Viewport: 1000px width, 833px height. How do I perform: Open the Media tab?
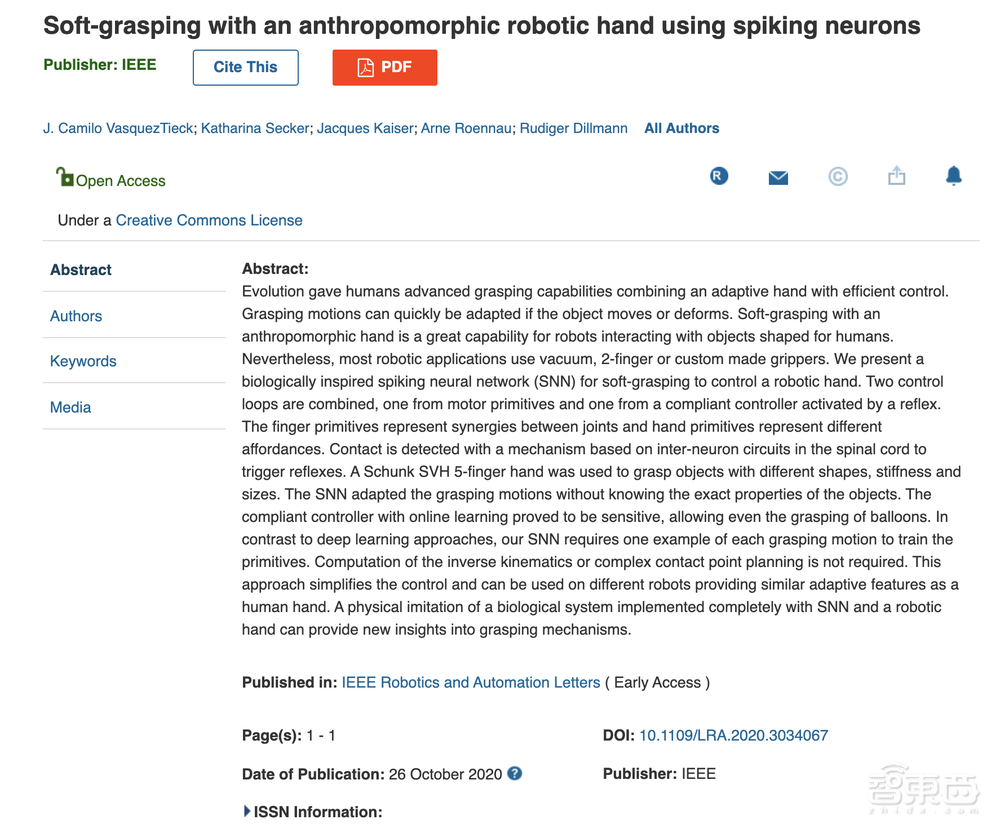pos(70,407)
